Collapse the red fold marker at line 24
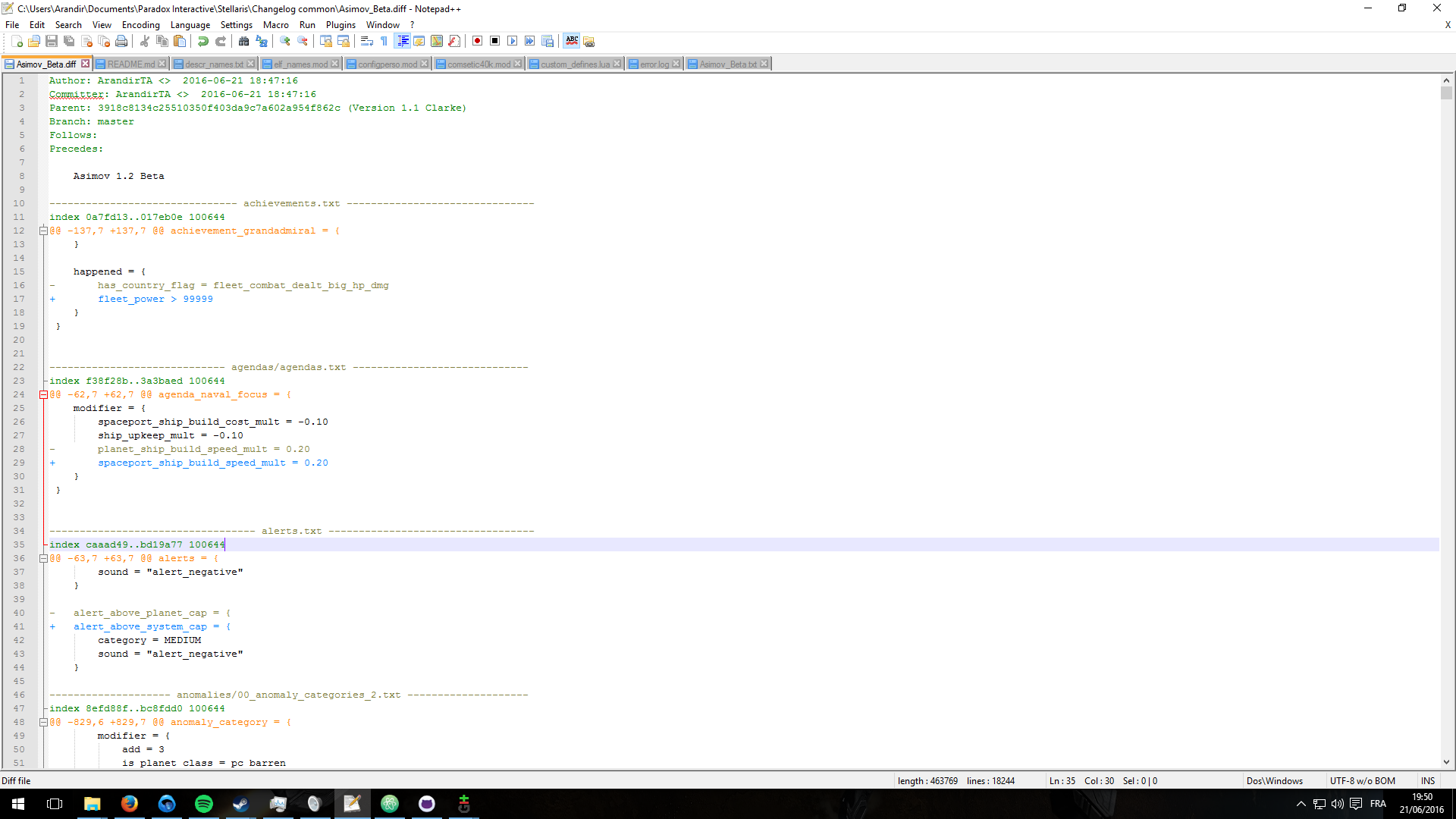 click(43, 394)
